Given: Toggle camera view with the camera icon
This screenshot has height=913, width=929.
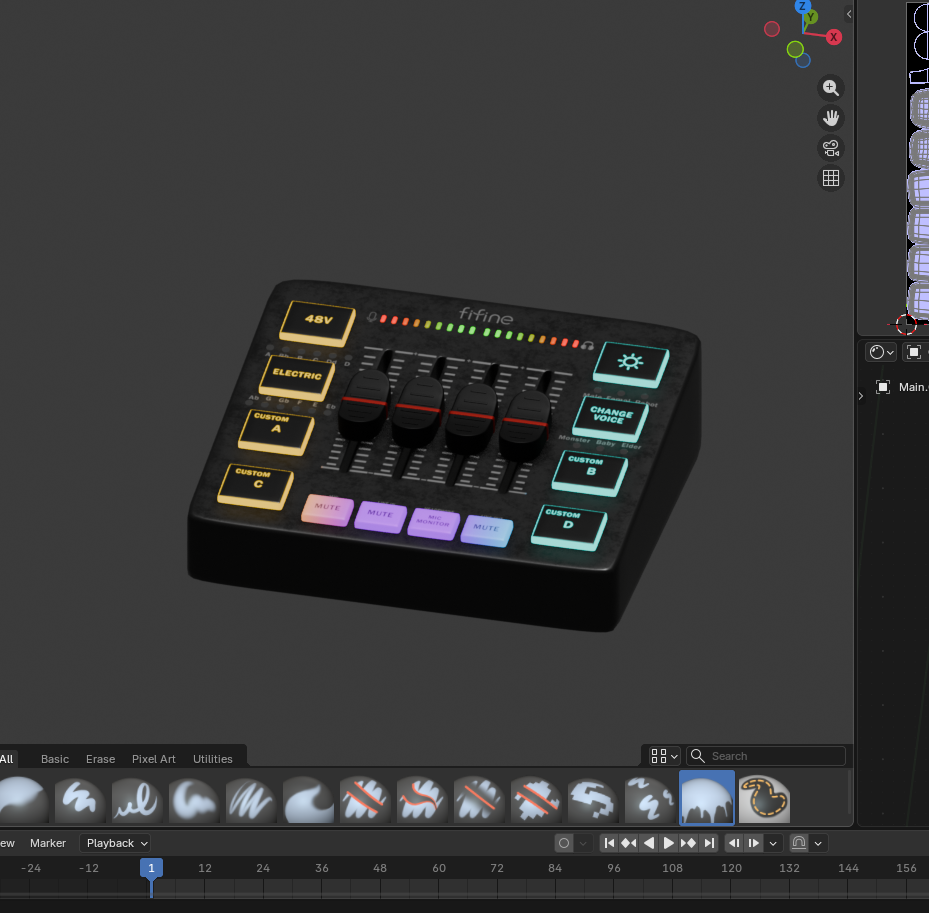Looking at the screenshot, I should [831, 148].
